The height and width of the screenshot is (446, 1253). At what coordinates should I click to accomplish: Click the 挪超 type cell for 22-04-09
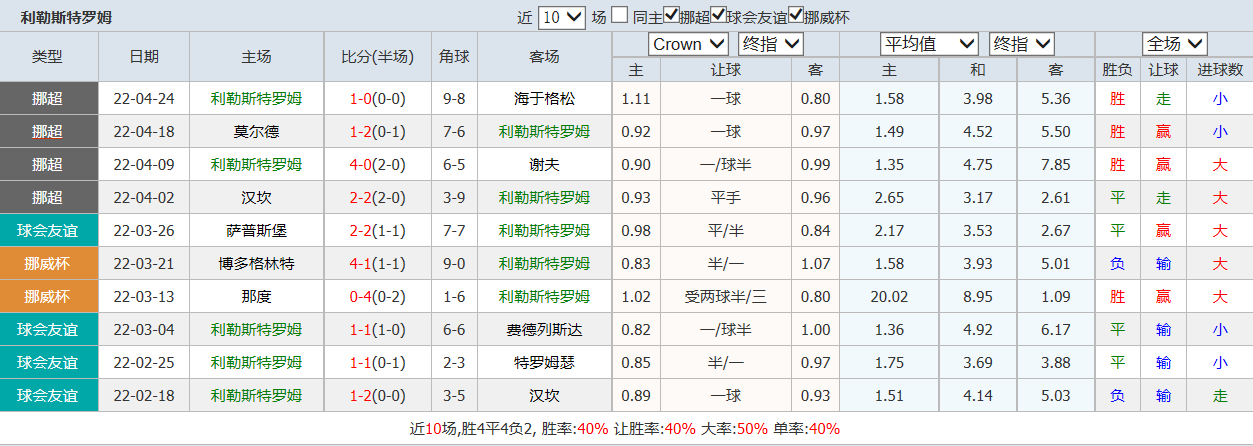pyautogui.click(x=49, y=164)
